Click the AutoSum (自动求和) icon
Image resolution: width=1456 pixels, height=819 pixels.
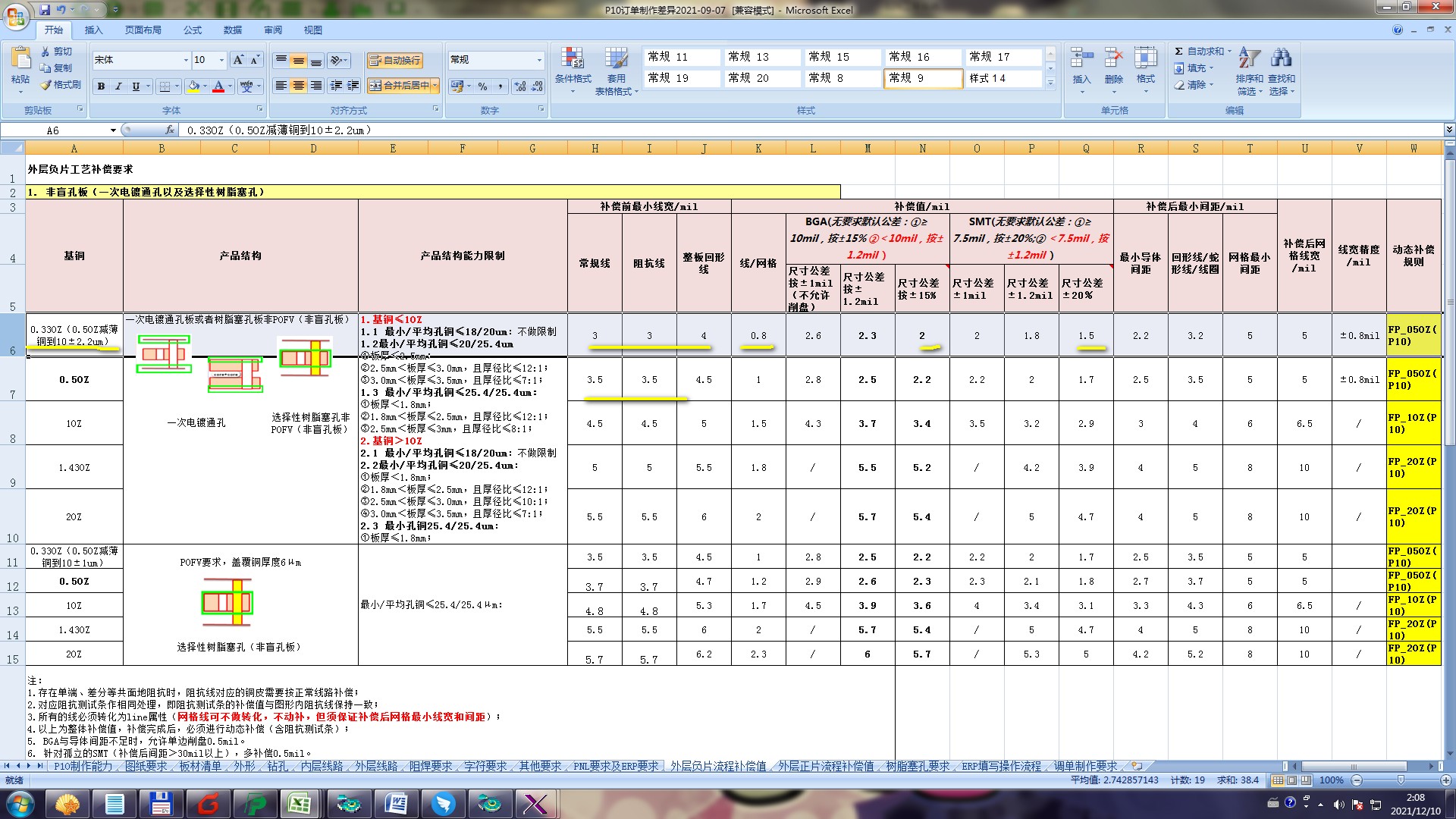point(1179,52)
